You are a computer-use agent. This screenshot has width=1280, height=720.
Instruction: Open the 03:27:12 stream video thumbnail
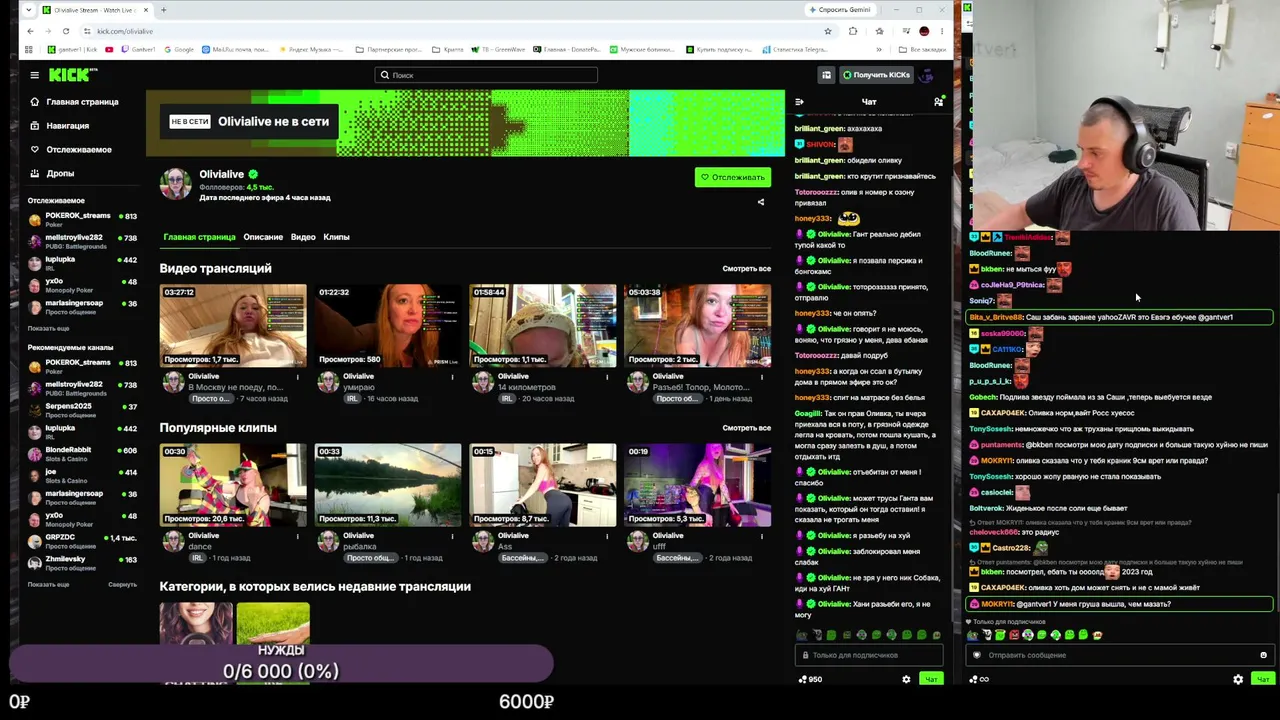[x=233, y=326]
